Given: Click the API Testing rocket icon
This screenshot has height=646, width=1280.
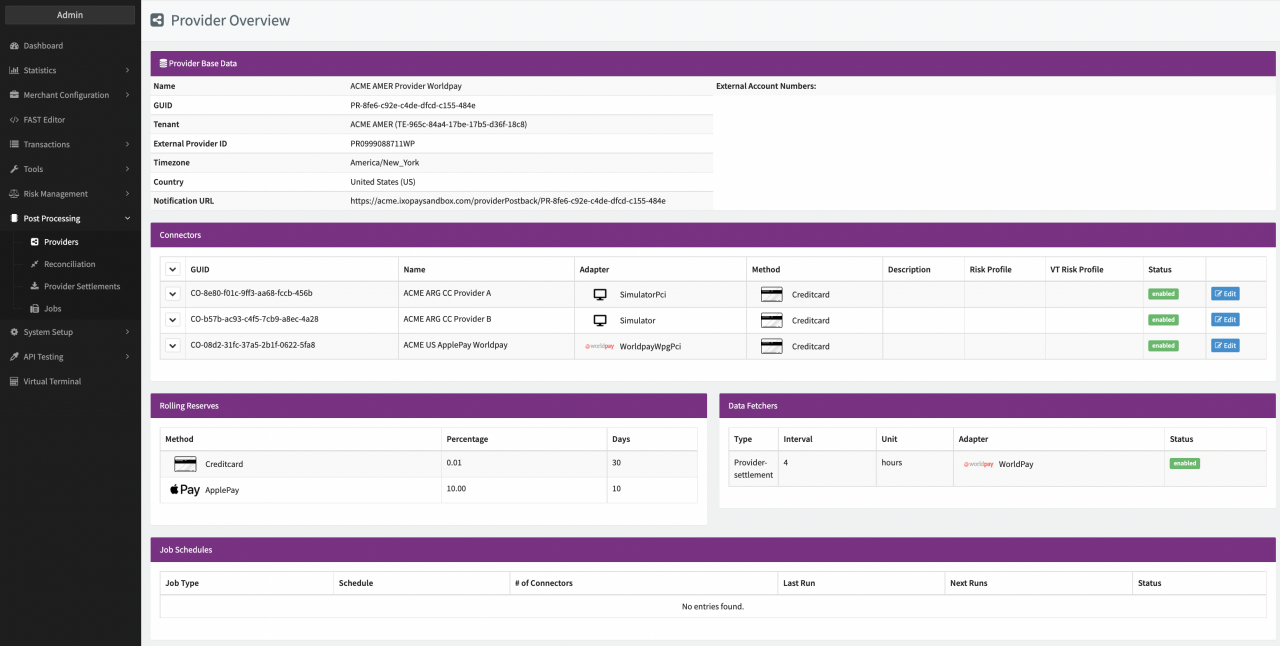Looking at the screenshot, I should [x=14, y=357].
